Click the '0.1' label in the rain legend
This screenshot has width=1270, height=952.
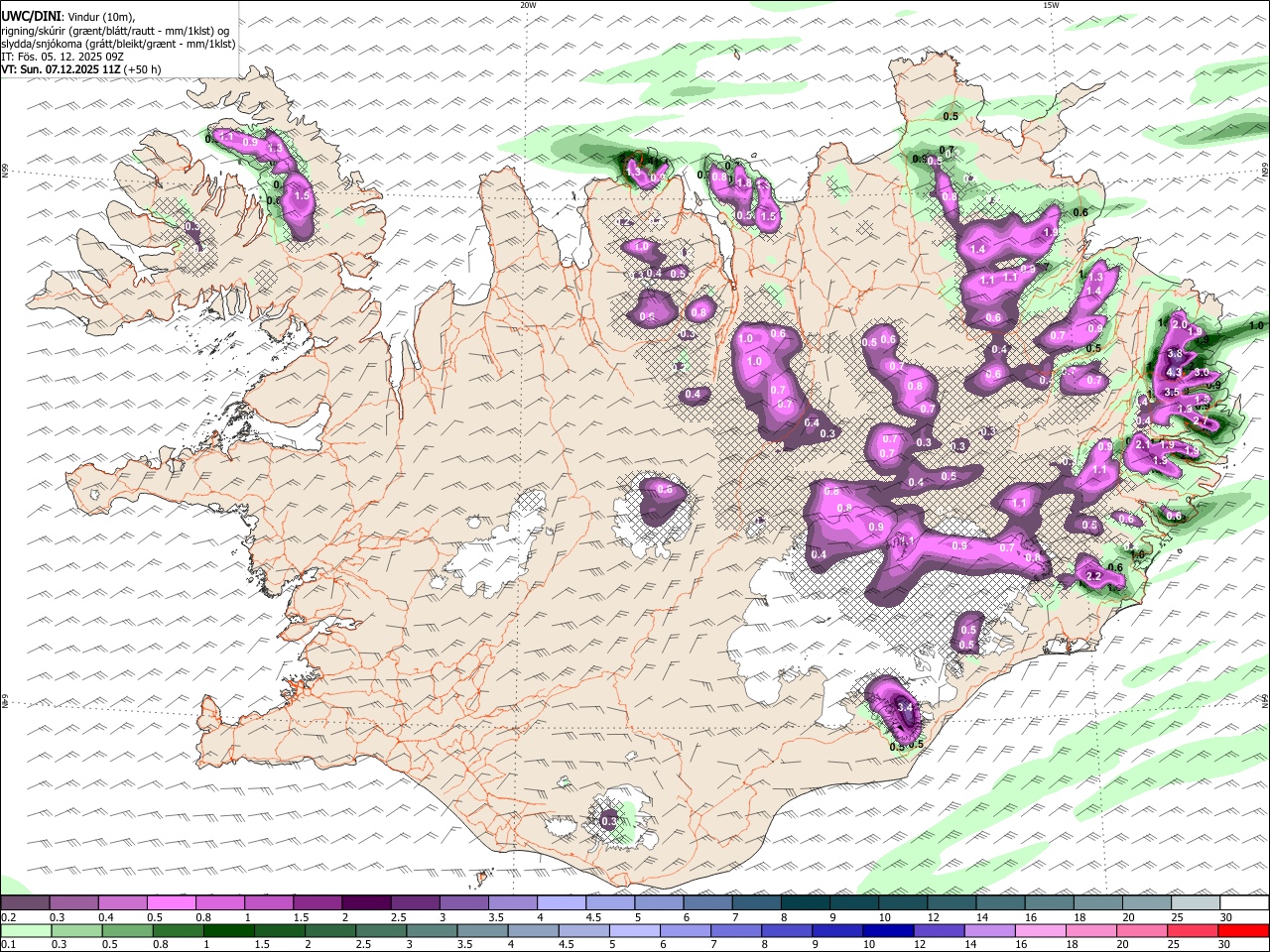click(x=9, y=944)
